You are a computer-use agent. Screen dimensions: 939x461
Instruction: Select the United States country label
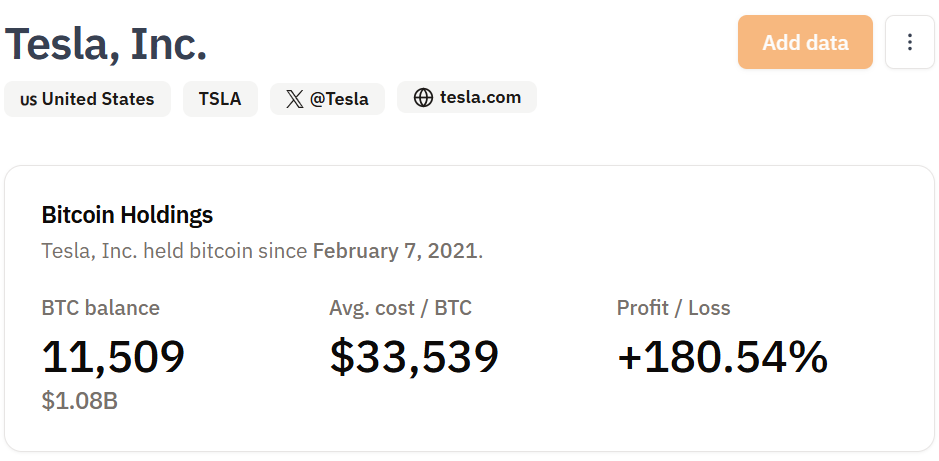coord(98,99)
